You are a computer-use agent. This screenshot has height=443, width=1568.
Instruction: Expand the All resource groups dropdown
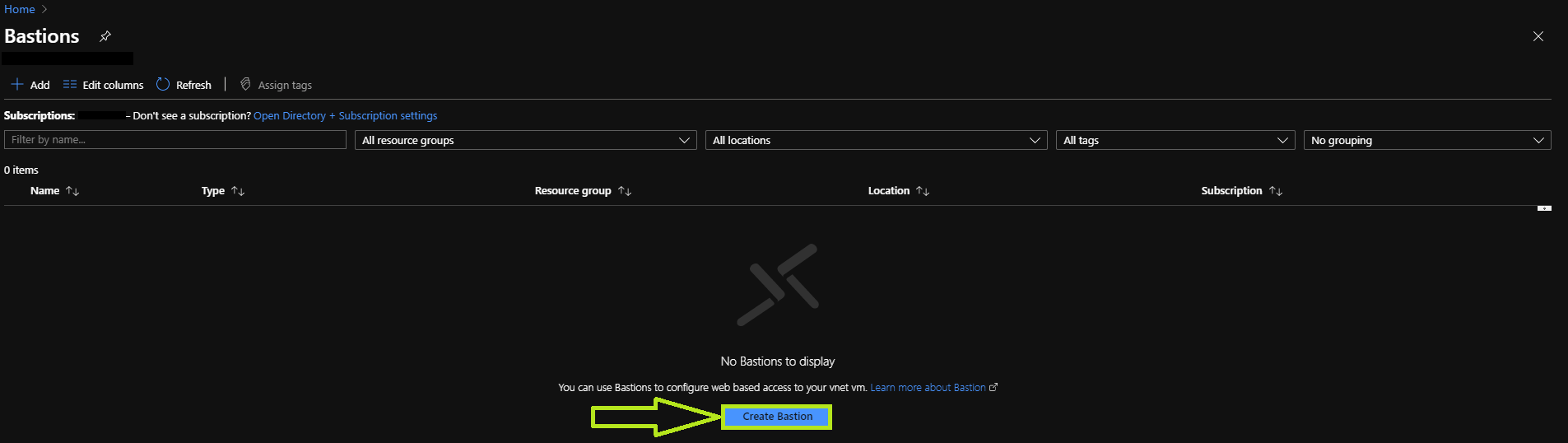pos(526,140)
